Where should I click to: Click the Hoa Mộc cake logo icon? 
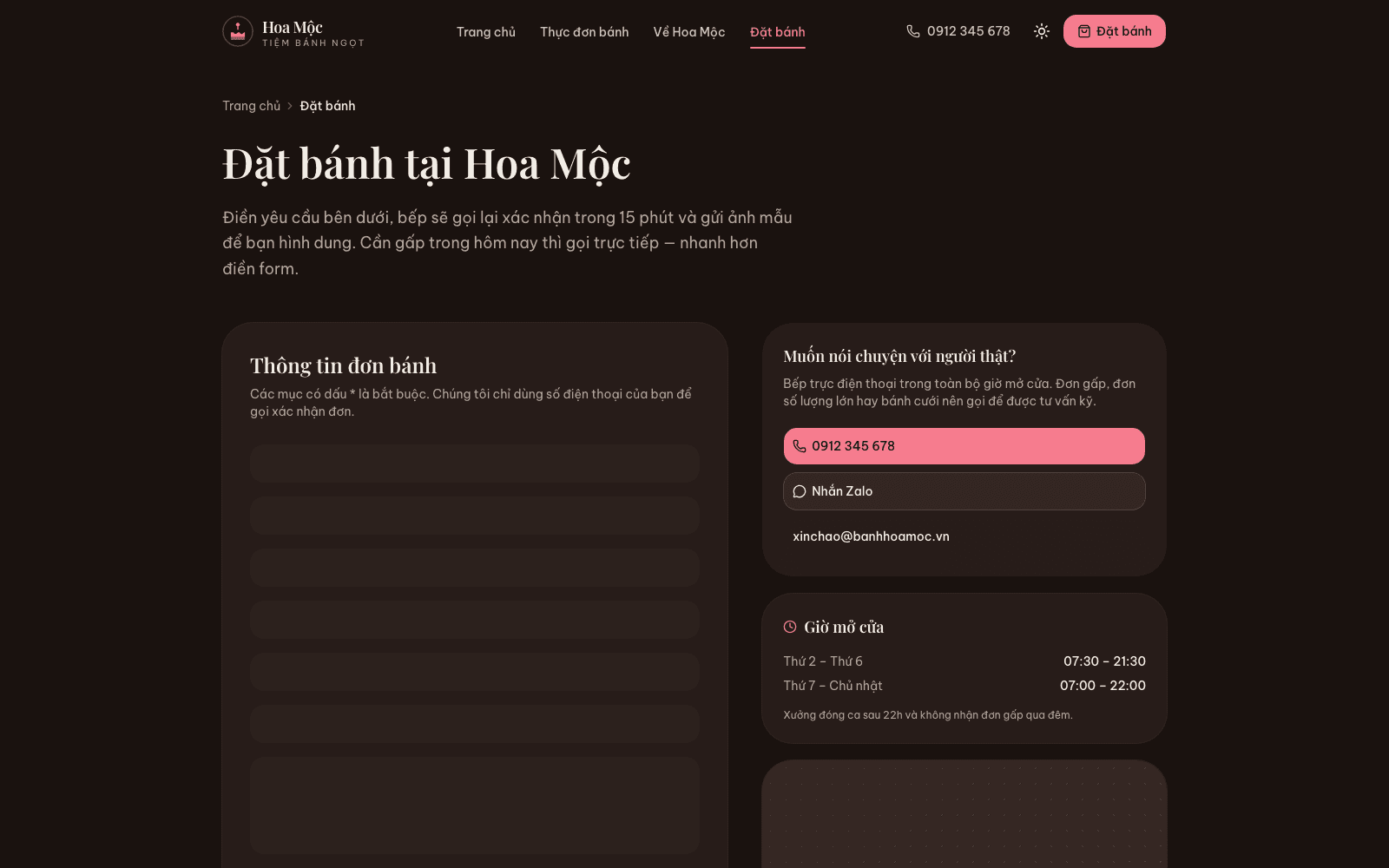point(238,31)
